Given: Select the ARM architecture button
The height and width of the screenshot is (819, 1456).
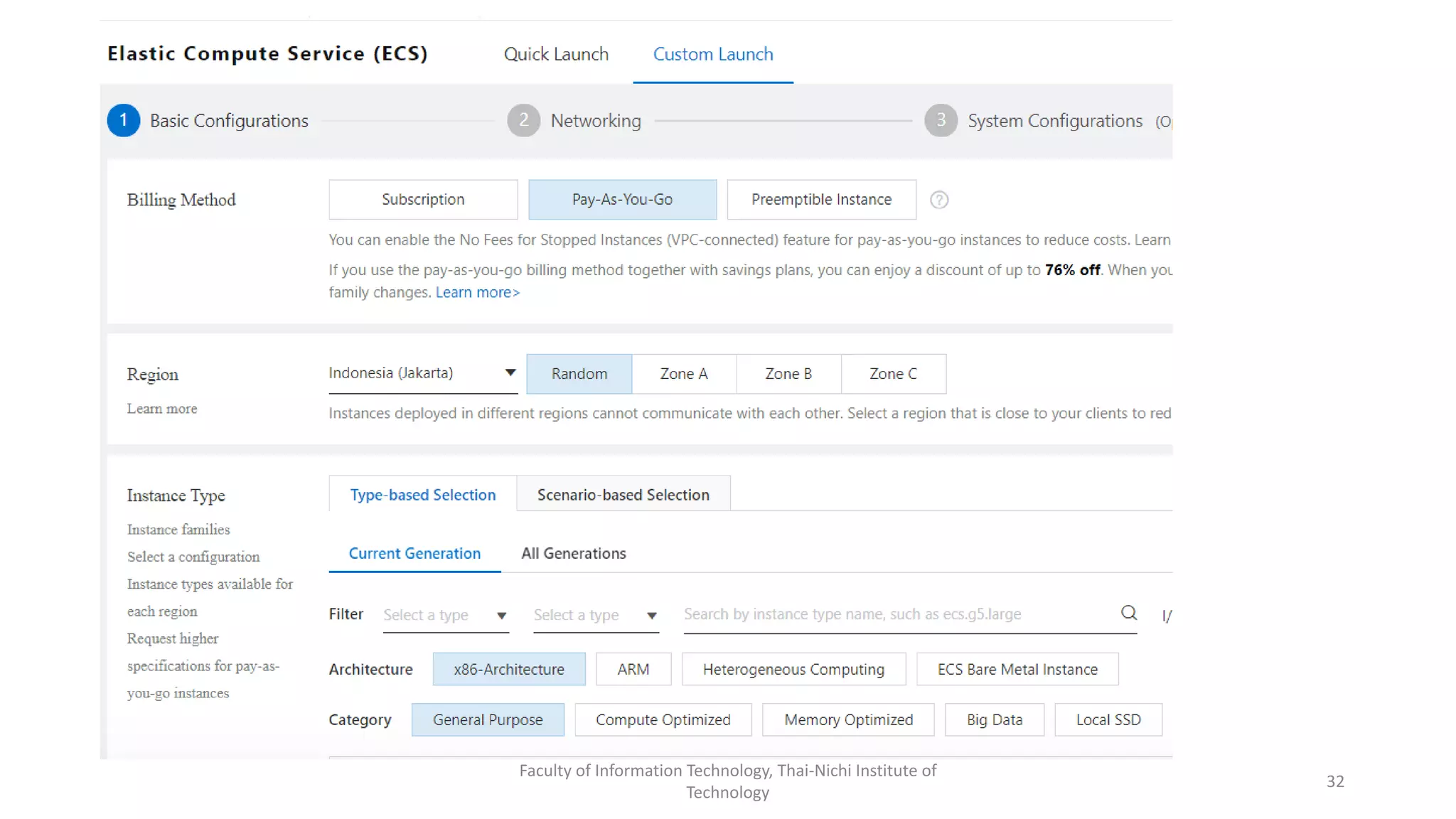Looking at the screenshot, I should (x=633, y=669).
